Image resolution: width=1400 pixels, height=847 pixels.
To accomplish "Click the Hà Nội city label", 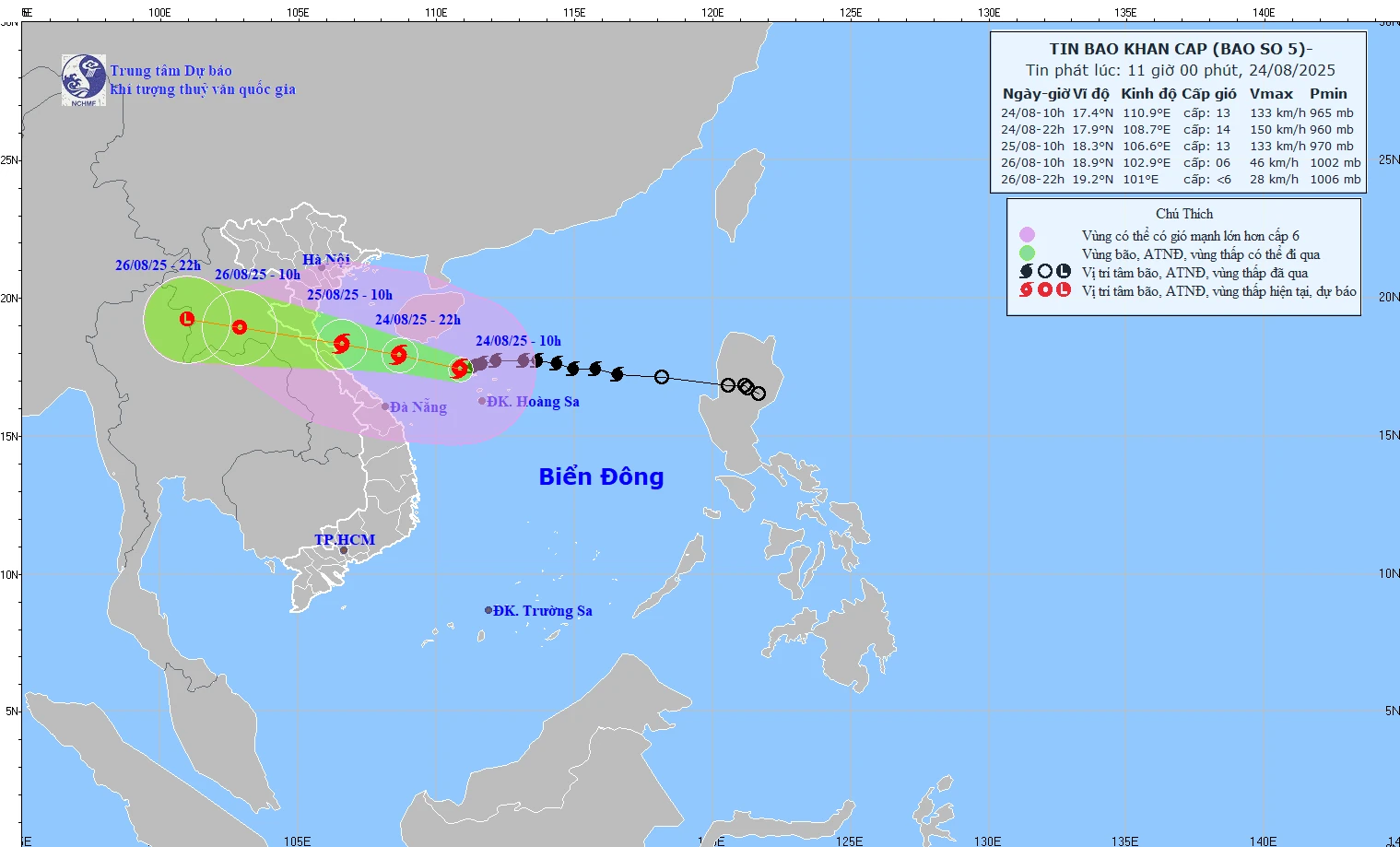I will 326,259.
